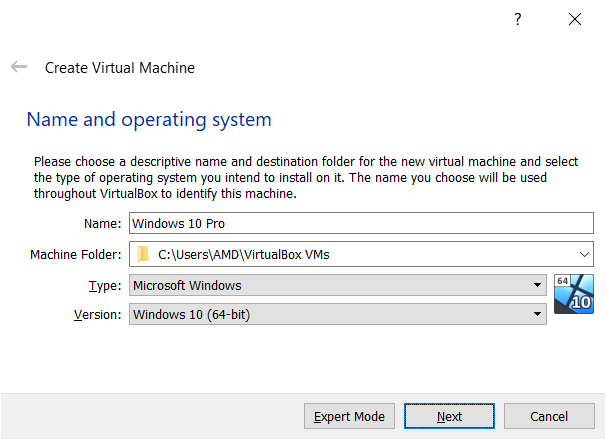Screen dimensions: 606x440
Task: Click the Name and operating system heading
Action: point(149,120)
